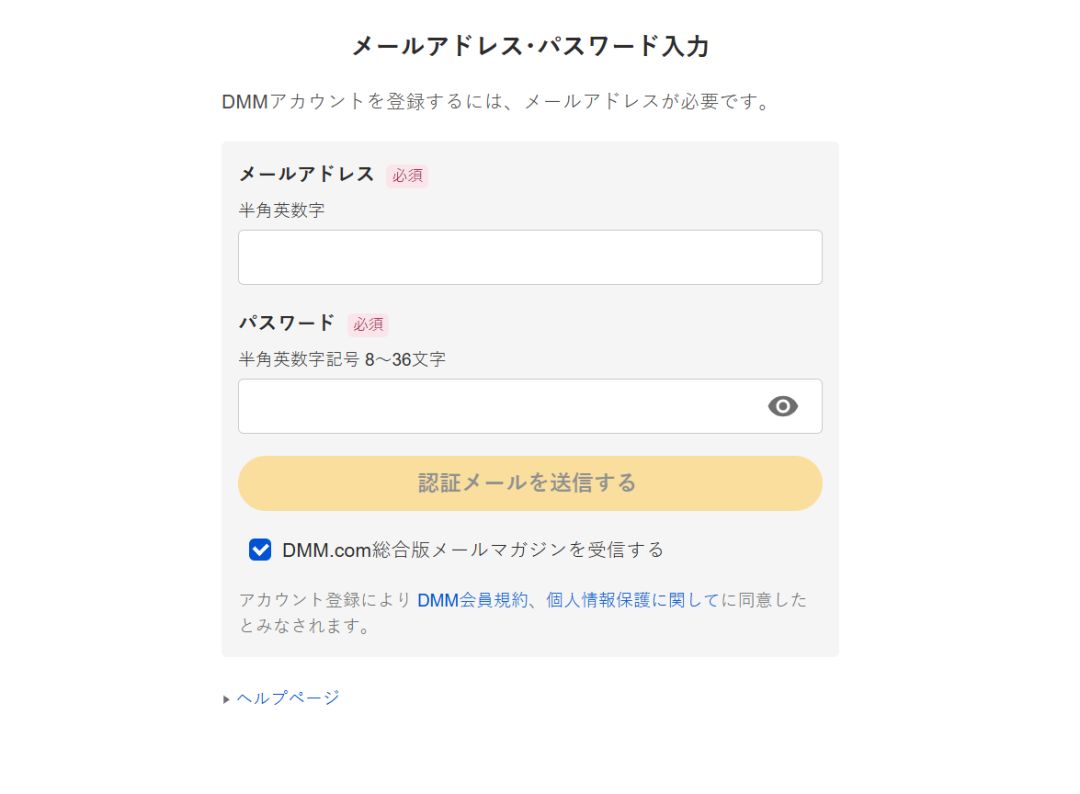
Task: Click the メールアドレス field label
Action: tap(306, 174)
